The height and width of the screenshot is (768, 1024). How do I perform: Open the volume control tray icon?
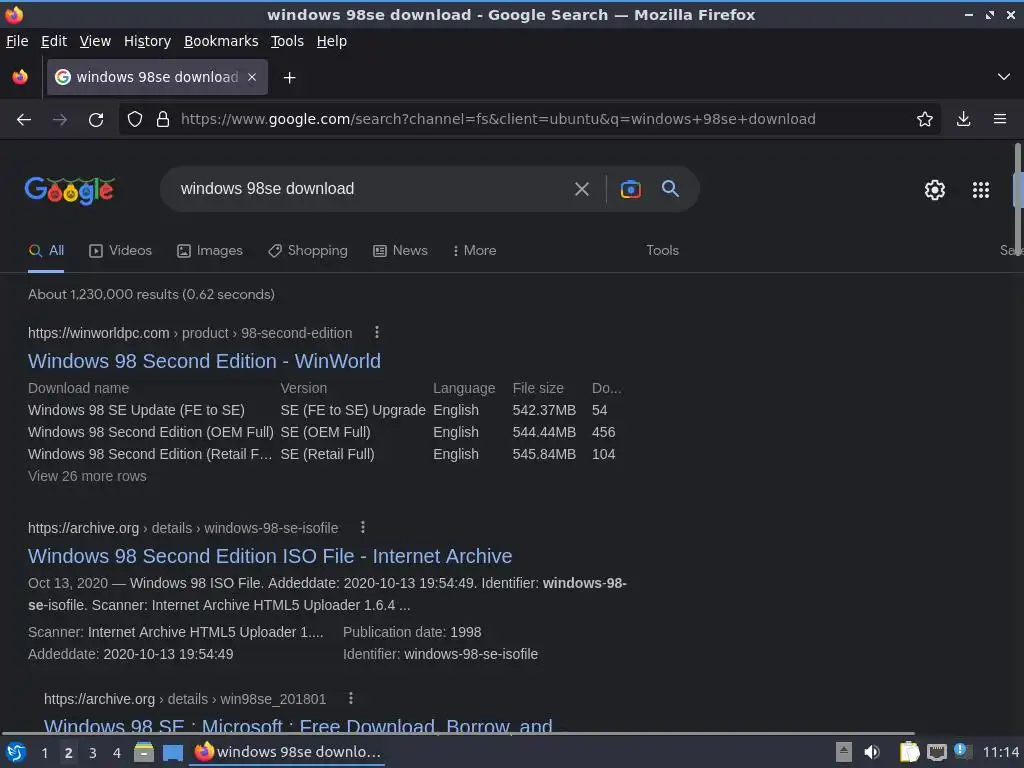(x=872, y=752)
